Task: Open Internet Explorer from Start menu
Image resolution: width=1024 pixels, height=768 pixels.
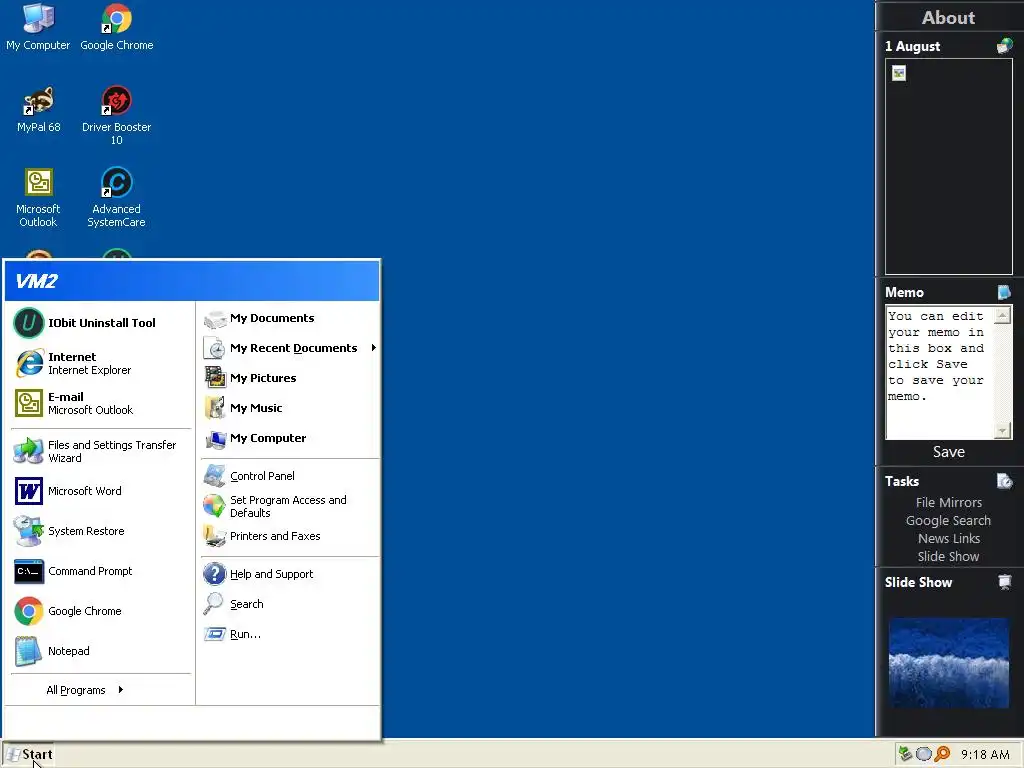Action: [101, 363]
